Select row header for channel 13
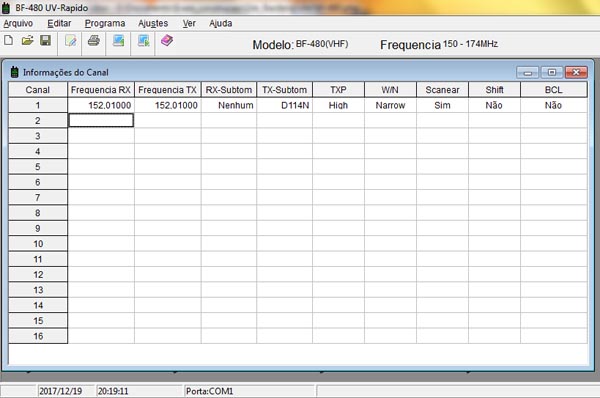600x398 pixels. [x=38, y=290]
